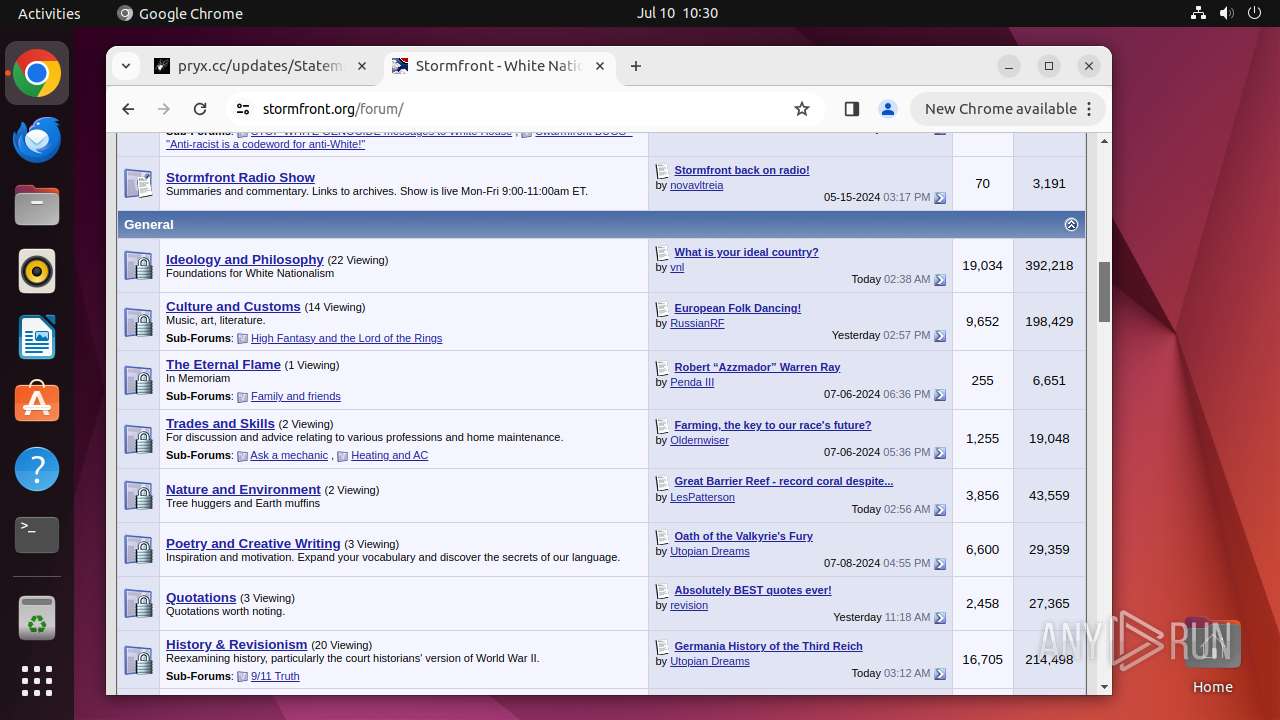Open the Ask a mechanic sub-forum

pos(289,455)
